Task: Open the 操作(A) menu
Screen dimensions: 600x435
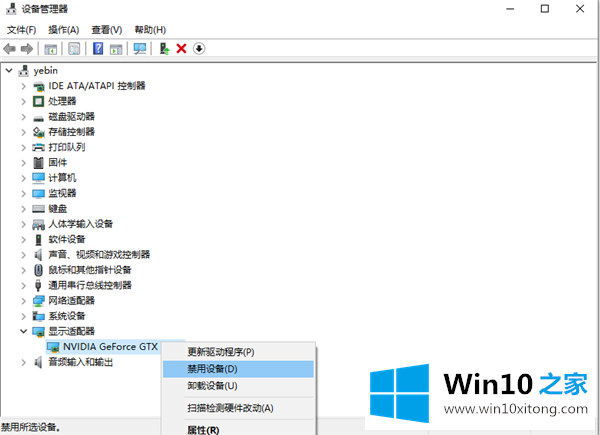Action: click(64, 30)
